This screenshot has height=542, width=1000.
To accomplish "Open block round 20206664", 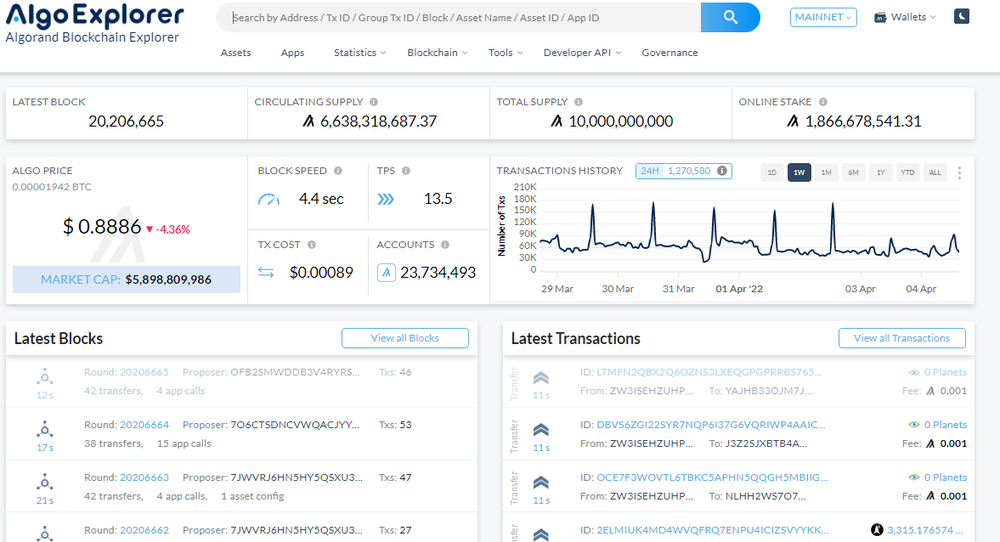I will pos(144,425).
